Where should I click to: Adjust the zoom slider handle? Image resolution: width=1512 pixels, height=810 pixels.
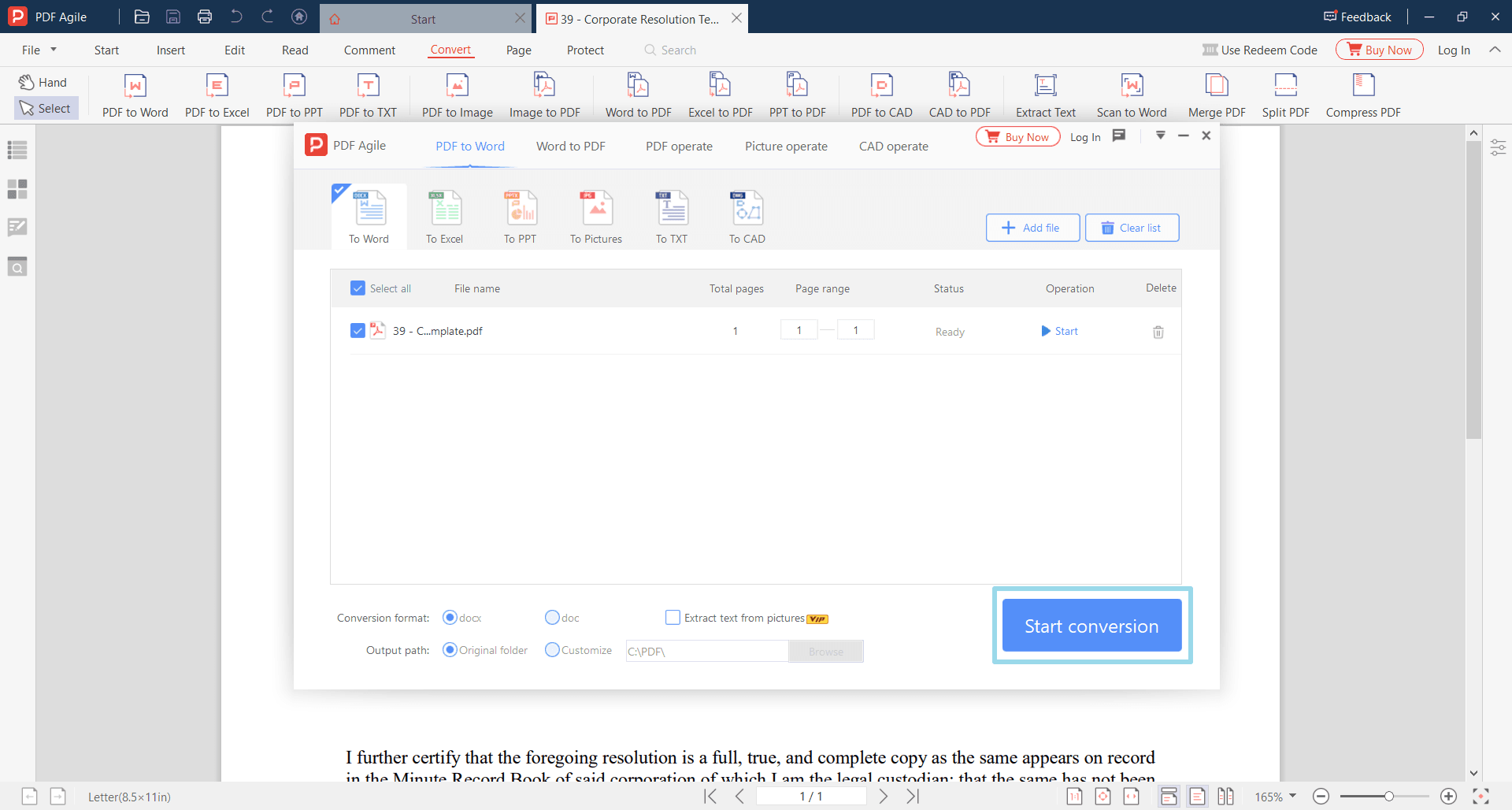click(1389, 797)
